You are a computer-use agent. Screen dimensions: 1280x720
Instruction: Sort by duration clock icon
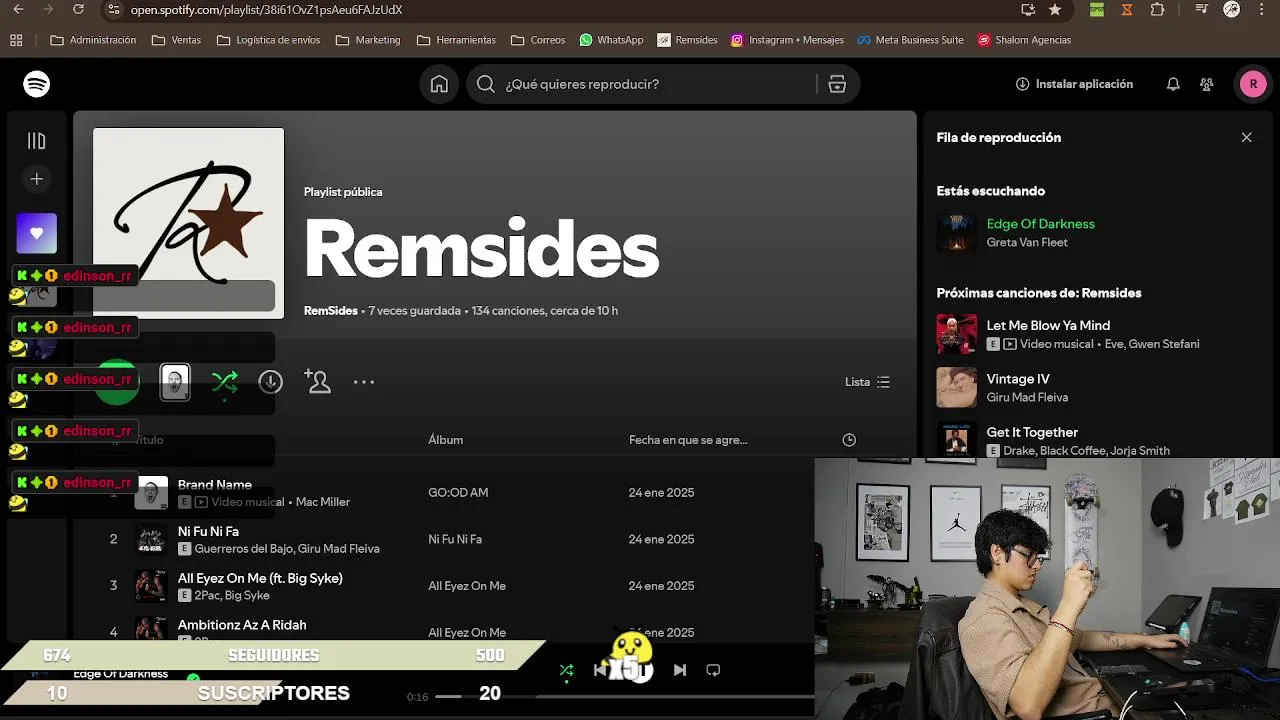click(x=849, y=440)
